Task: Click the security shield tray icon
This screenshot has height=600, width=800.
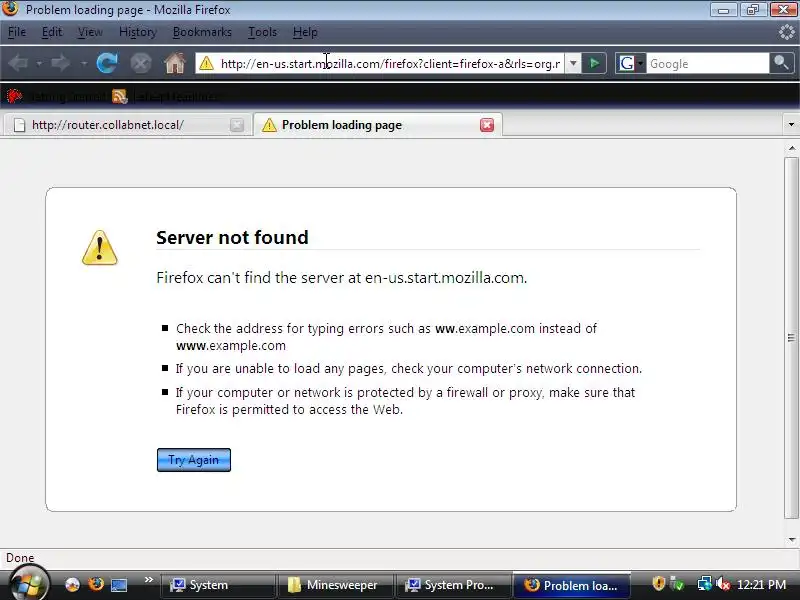Action: coord(659,584)
